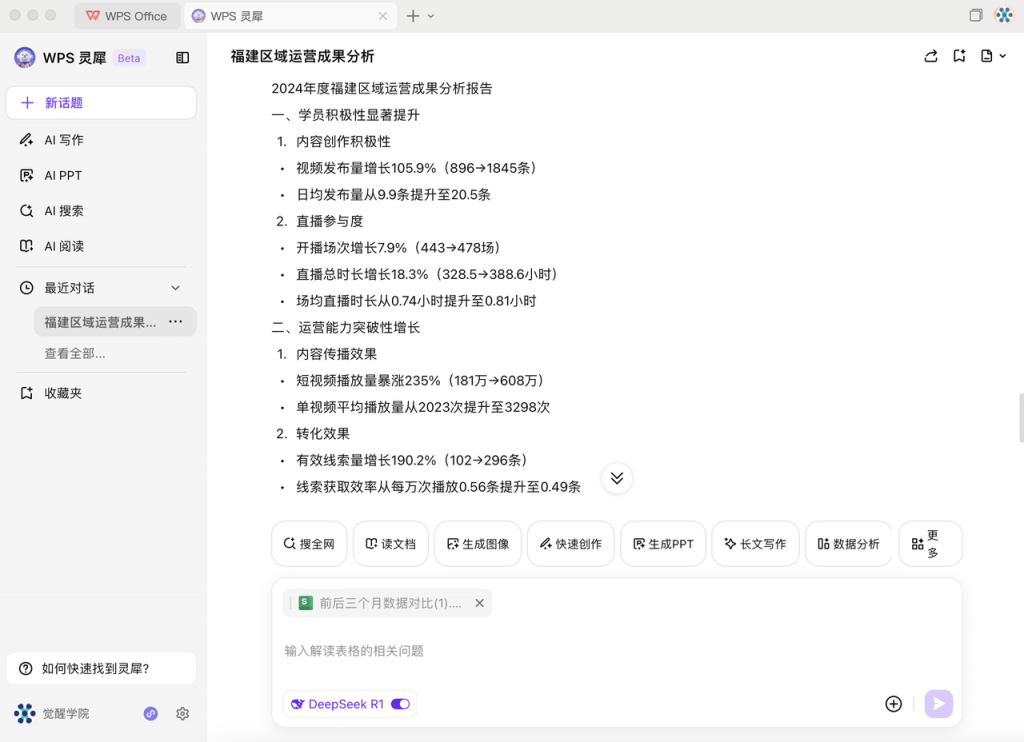Viewport: 1024px width, 742px height.
Task: Switch to the WPS Office tab
Action: click(x=127, y=16)
